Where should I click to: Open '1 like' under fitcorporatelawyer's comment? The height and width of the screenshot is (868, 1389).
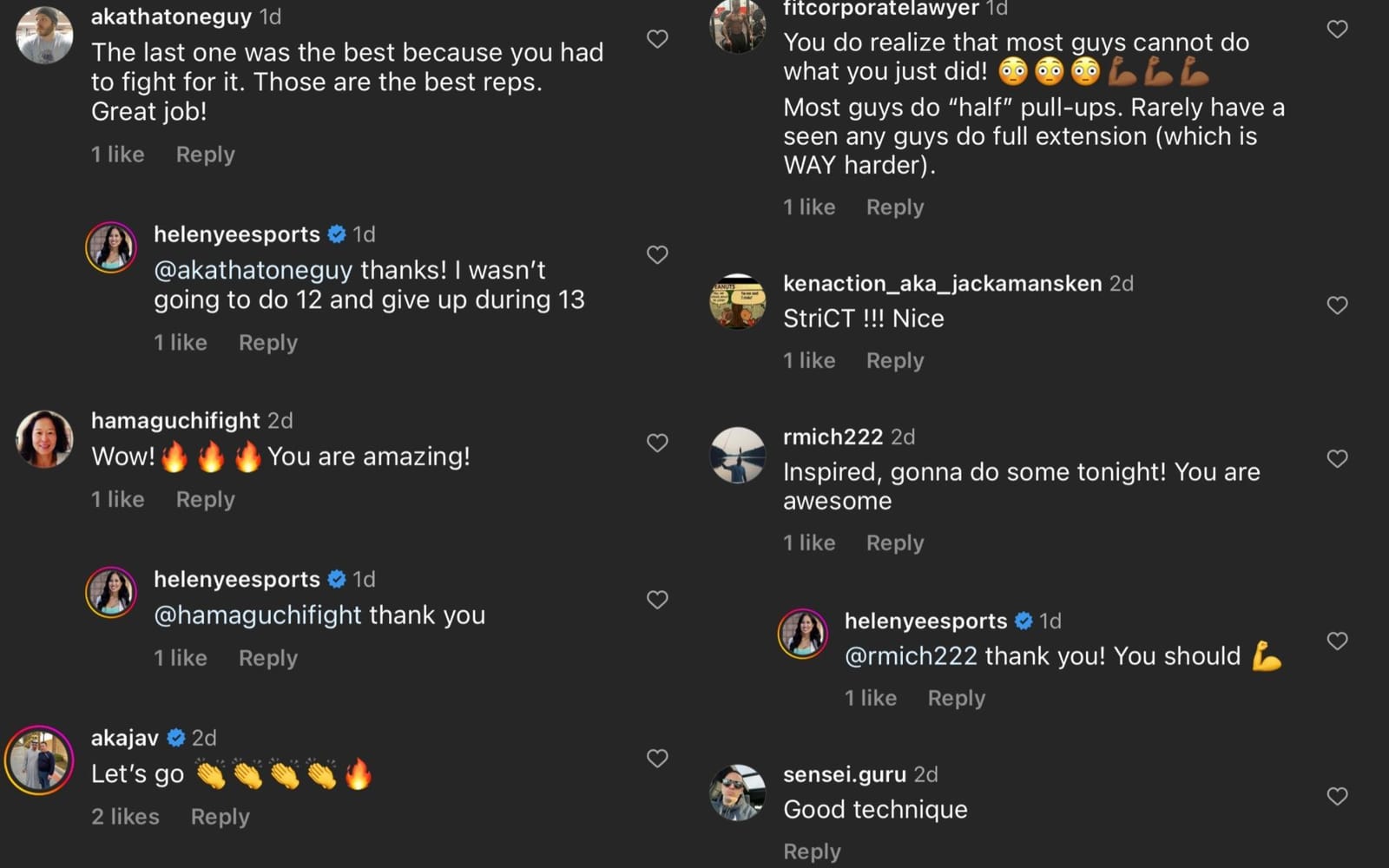pyautogui.click(x=808, y=207)
